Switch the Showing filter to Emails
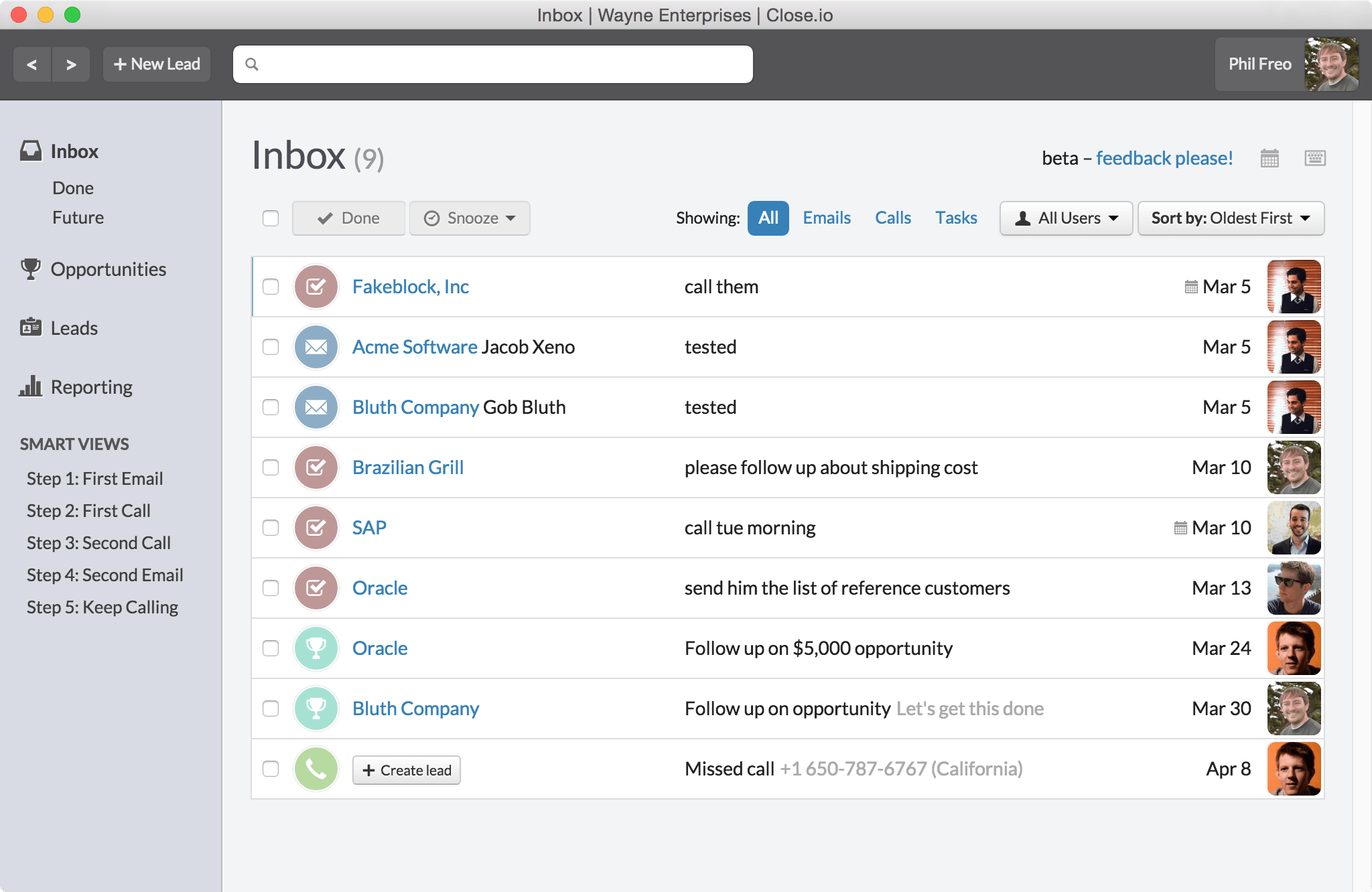 pos(827,218)
